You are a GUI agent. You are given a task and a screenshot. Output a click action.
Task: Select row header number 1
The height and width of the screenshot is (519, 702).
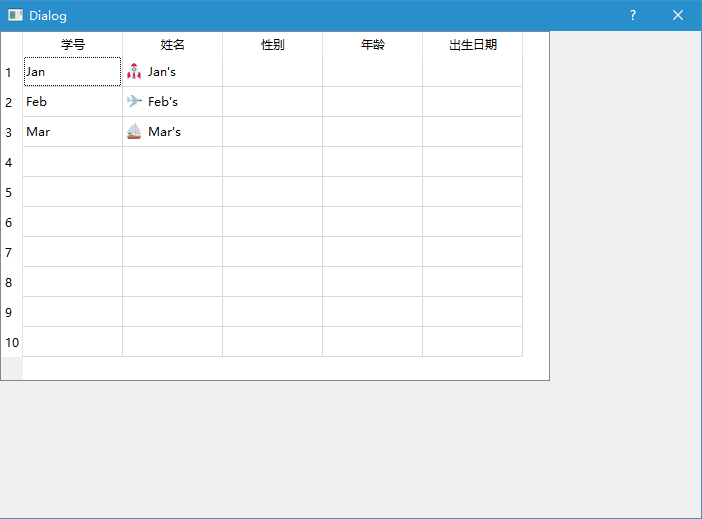point(12,72)
